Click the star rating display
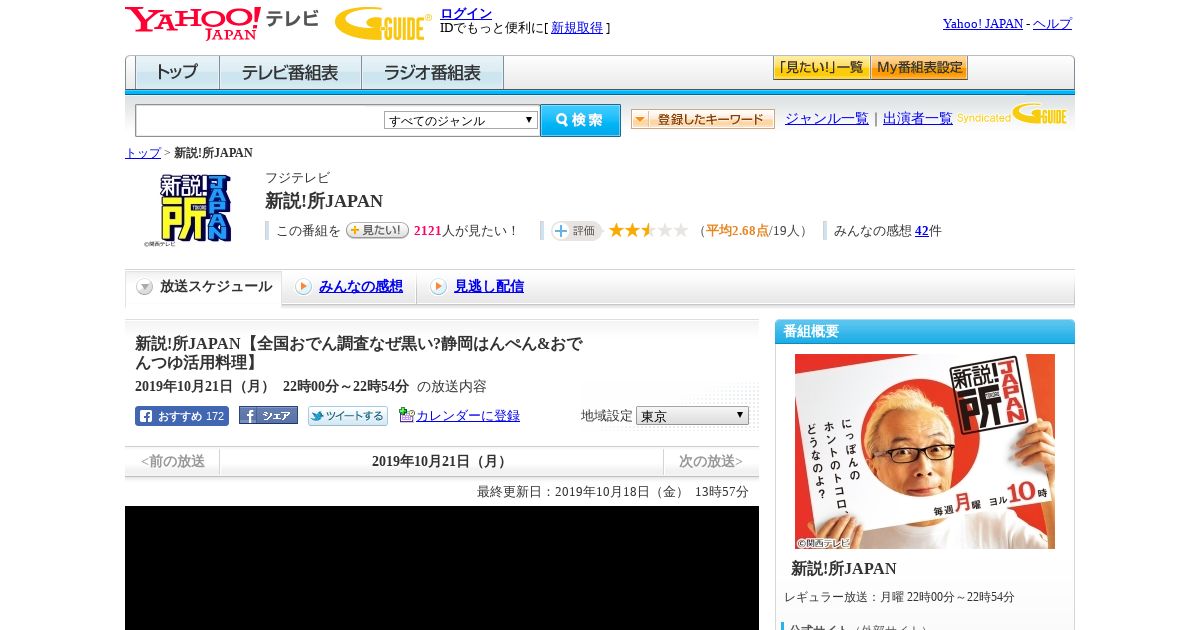The height and width of the screenshot is (630, 1200). click(648, 230)
